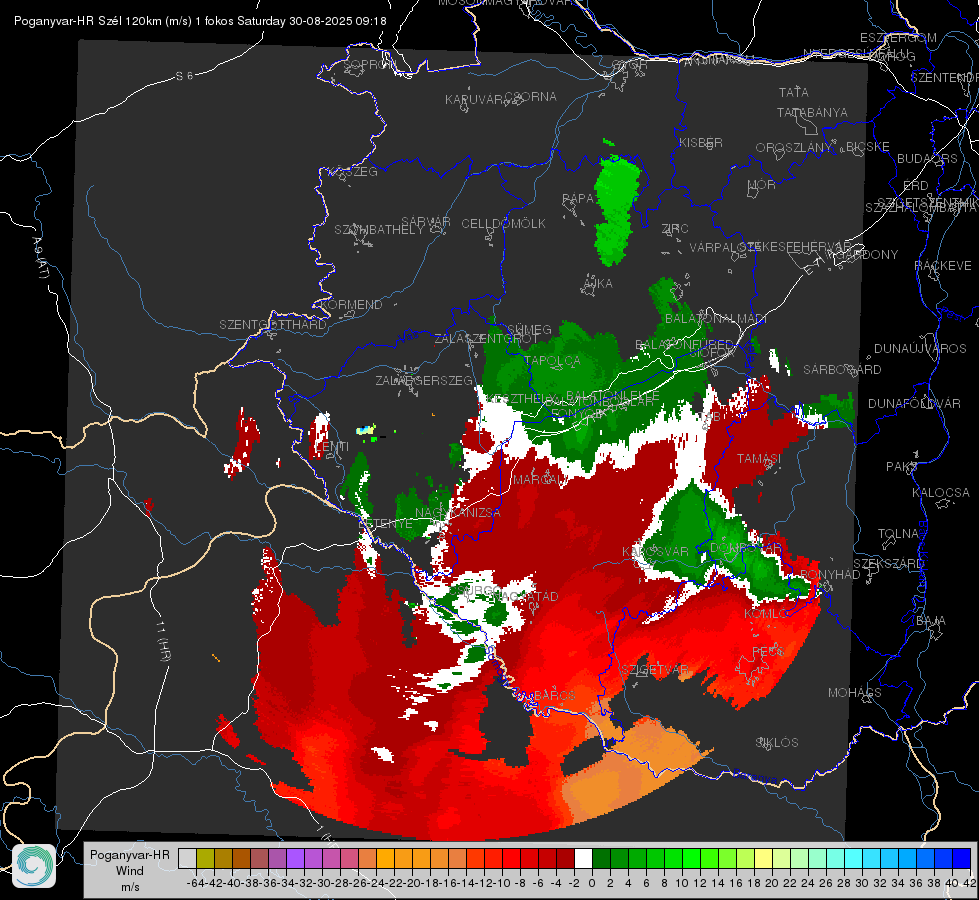Click the 'LENTI' city label

pos(332,447)
